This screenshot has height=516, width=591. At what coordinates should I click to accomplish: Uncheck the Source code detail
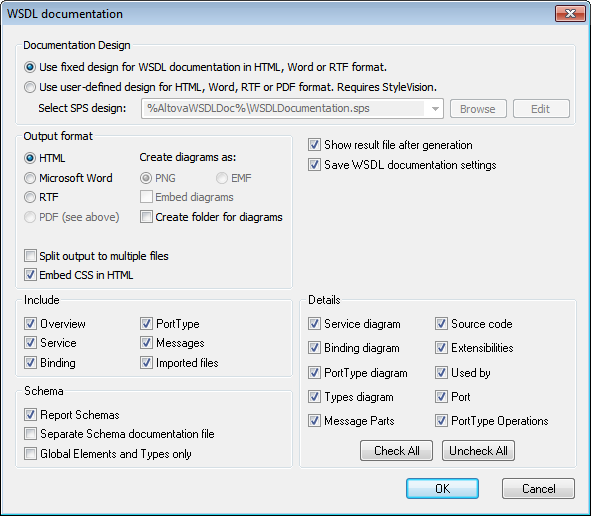click(441, 323)
